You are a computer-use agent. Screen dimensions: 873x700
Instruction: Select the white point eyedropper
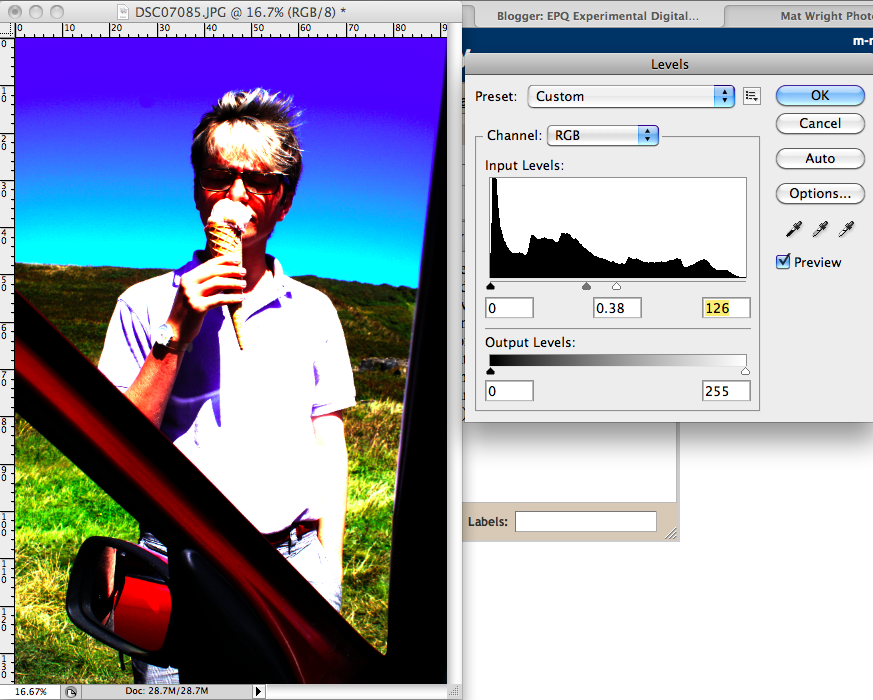click(846, 229)
